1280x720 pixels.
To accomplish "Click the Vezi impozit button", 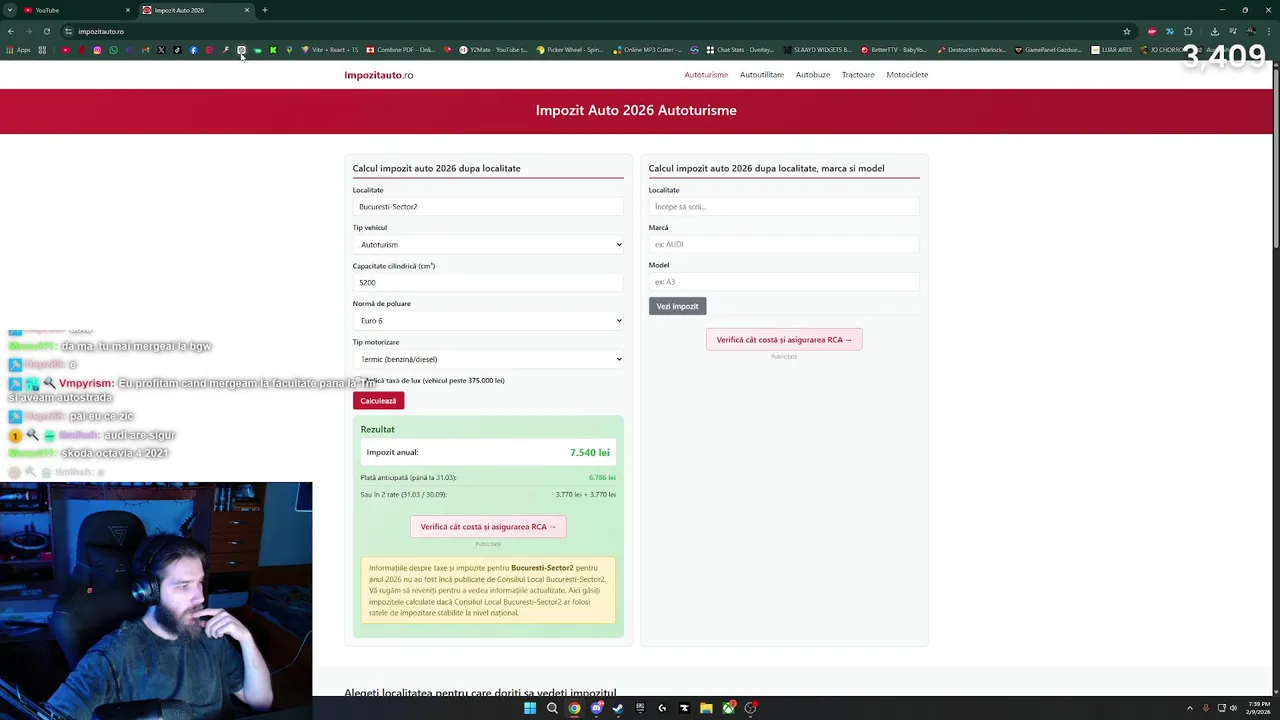I will tap(677, 306).
